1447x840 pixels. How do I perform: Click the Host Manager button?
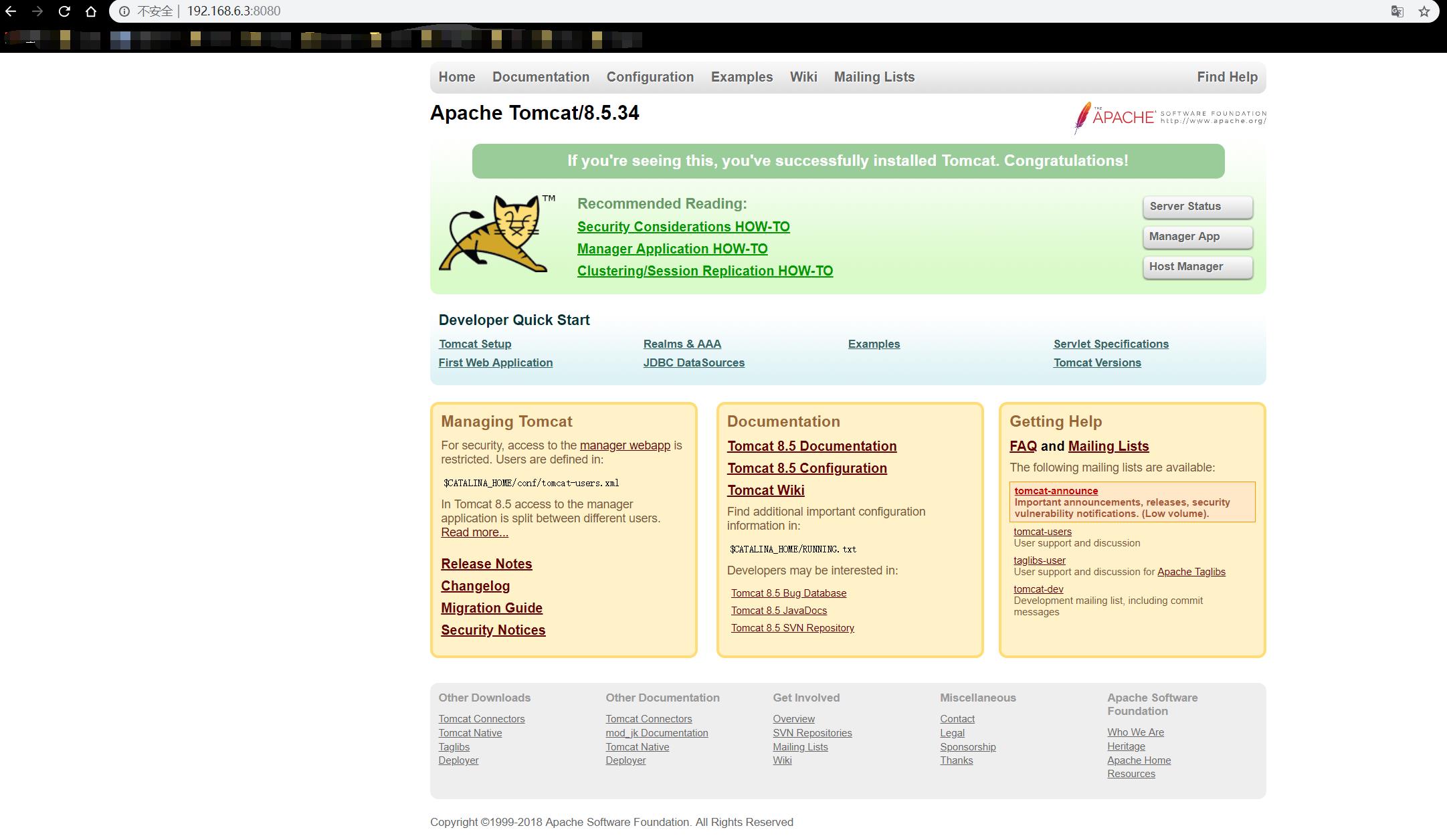(1197, 267)
